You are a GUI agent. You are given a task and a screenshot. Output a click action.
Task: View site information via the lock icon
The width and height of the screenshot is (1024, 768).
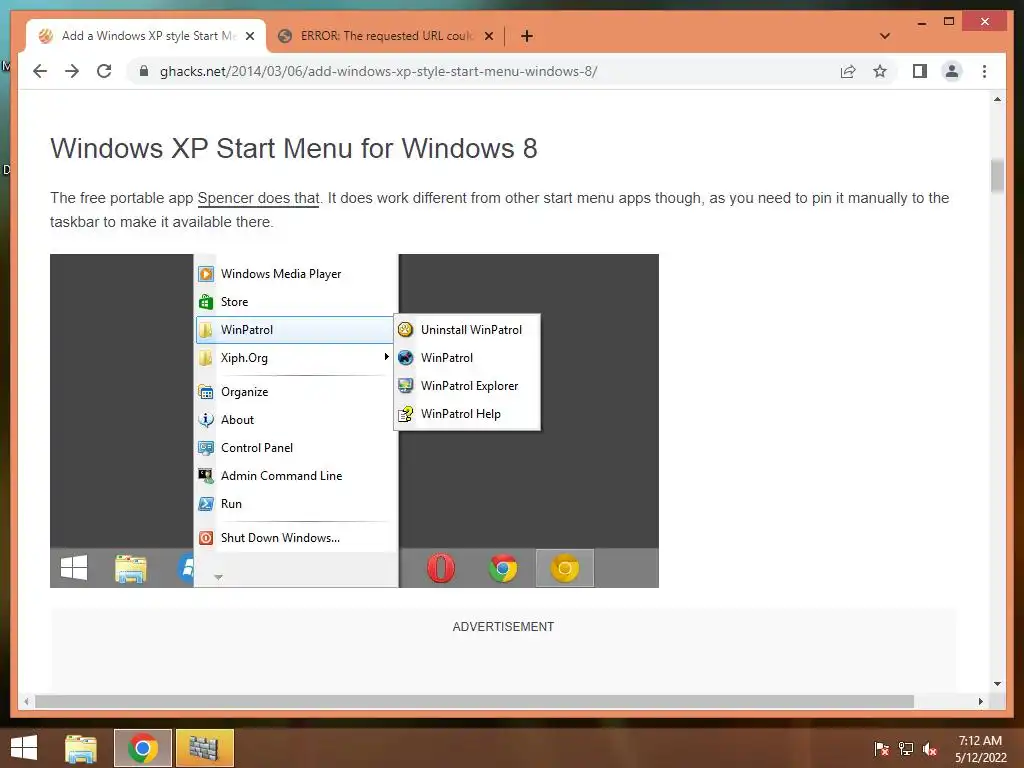[144, 71]
